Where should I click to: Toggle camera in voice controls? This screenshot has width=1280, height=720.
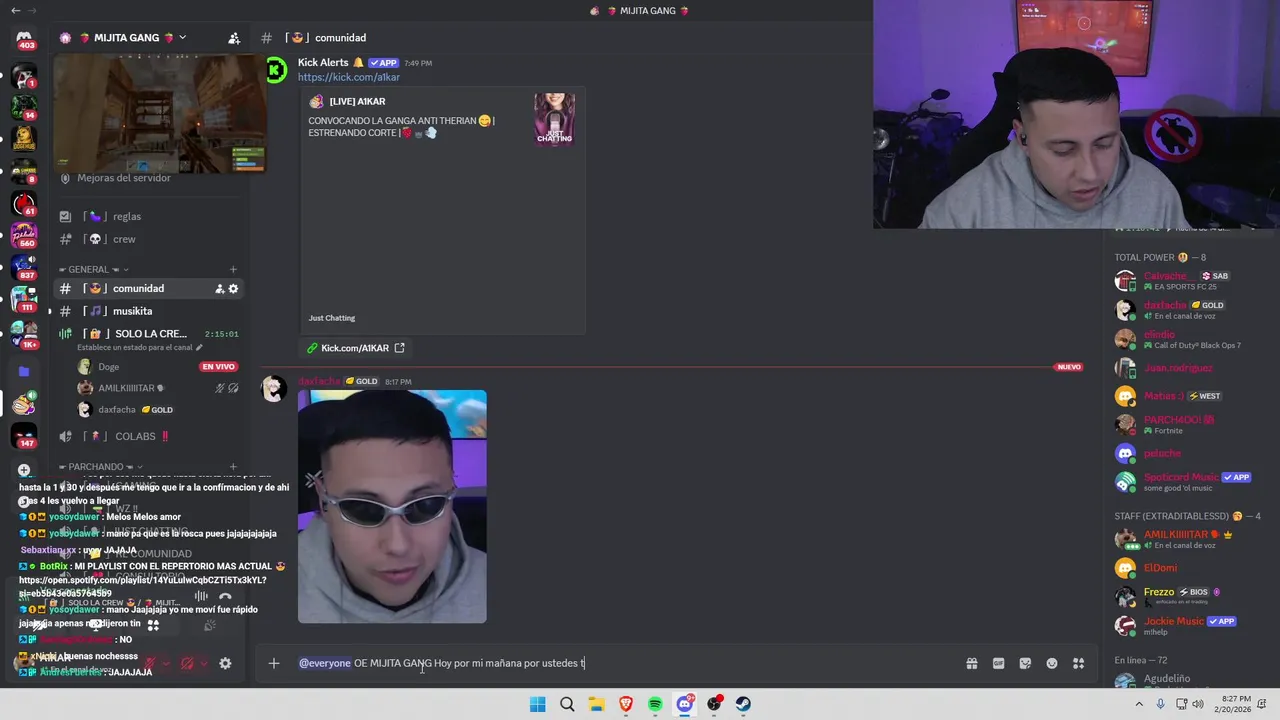click(x=37, y=625)
